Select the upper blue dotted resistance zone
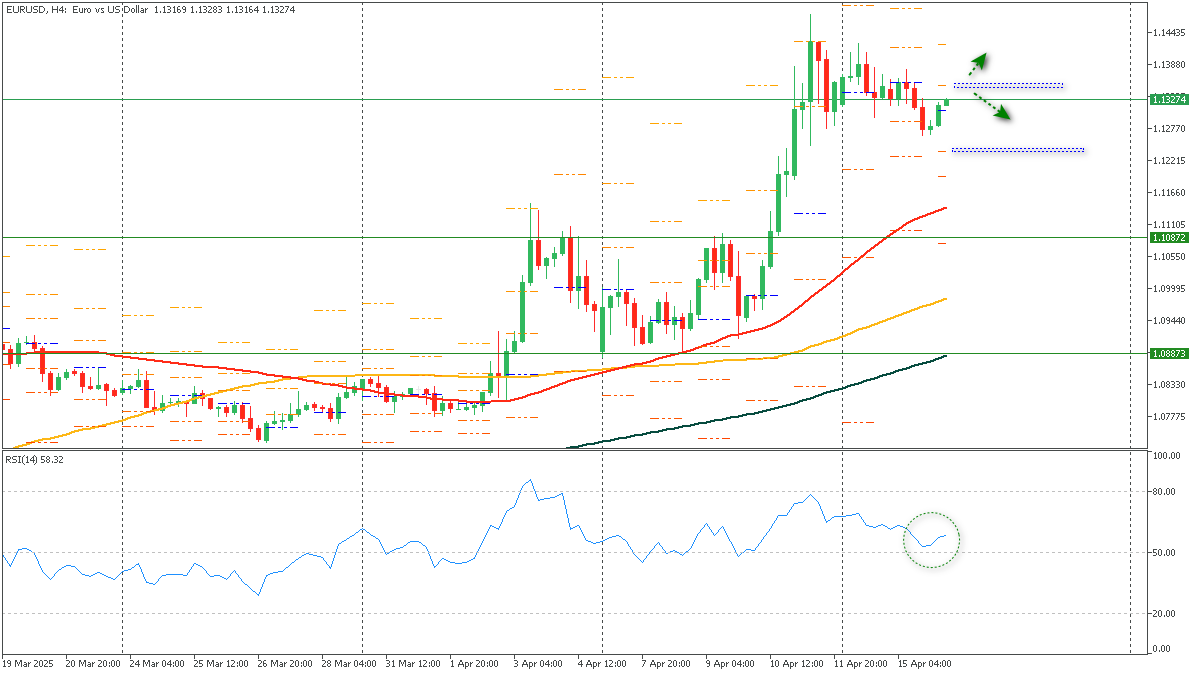The image size is (1200, 675). 1008,85
